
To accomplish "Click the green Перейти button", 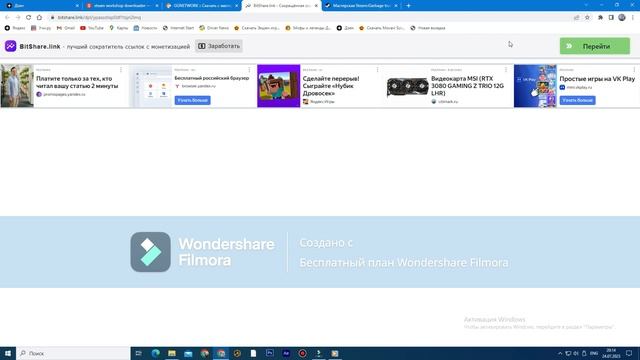I will tap(595, 46).
